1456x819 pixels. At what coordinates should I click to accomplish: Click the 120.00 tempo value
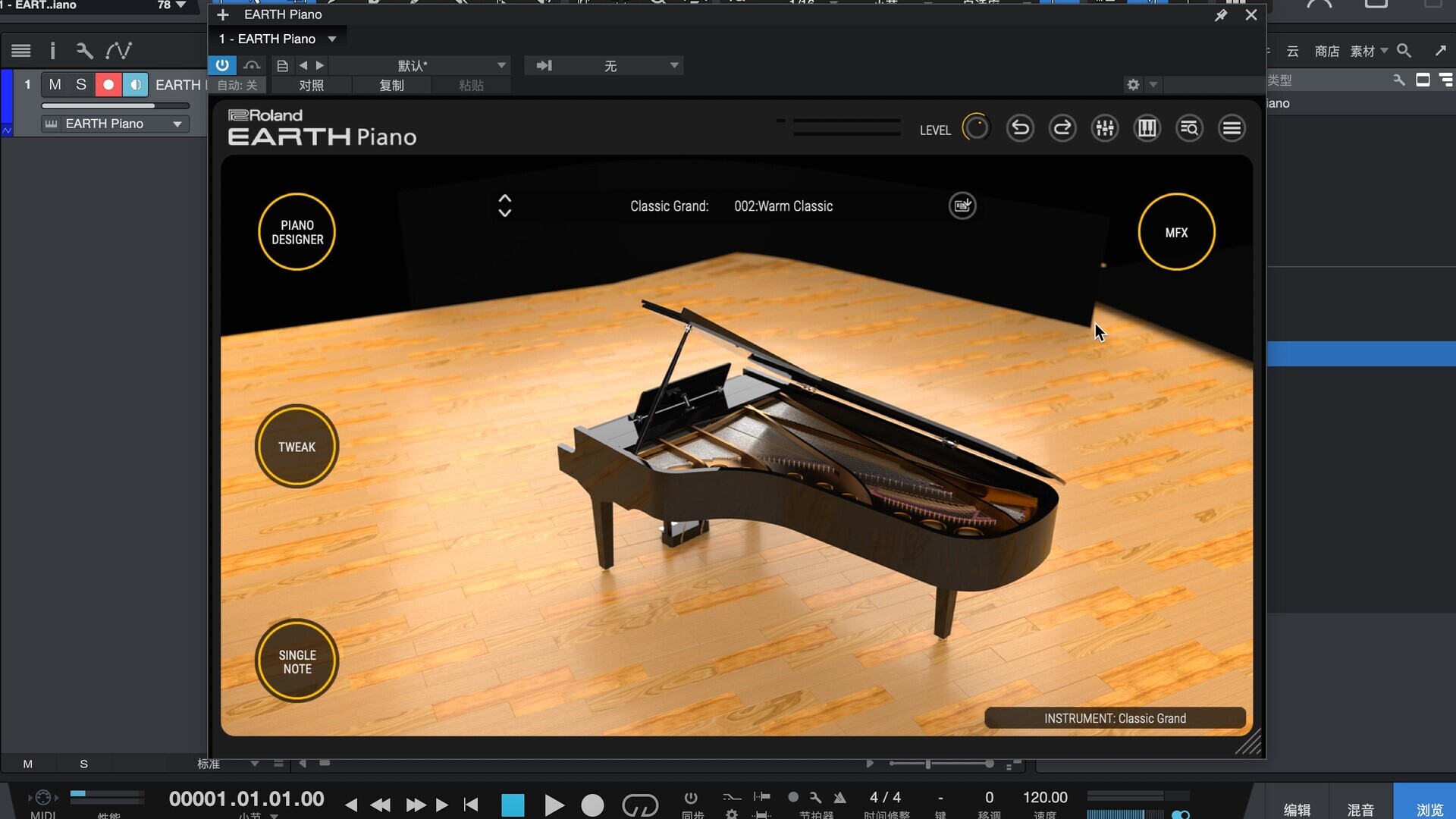coord(1045,798)
